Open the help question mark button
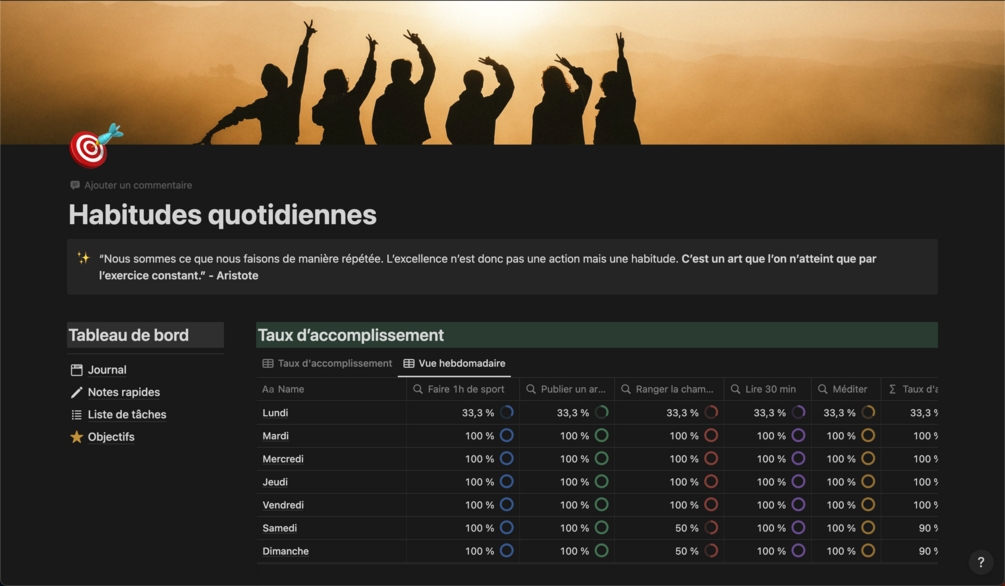Screen dimensions: 1005x586 coord(981,562)
